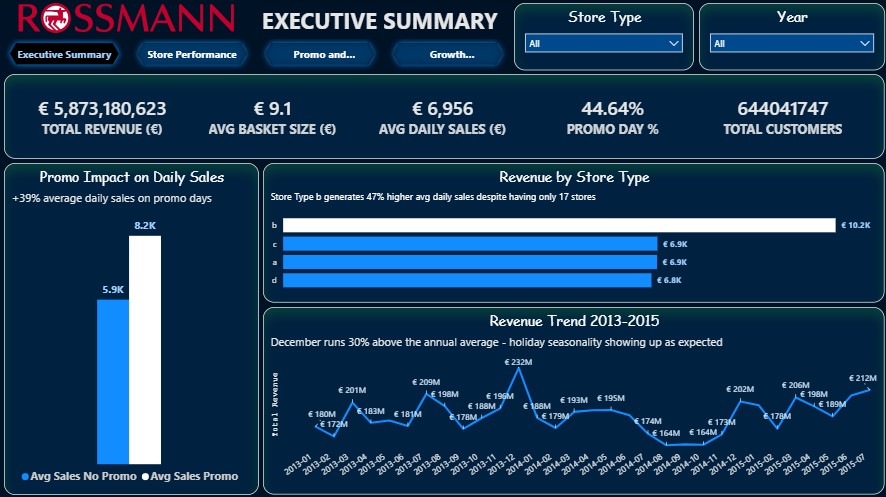Select the Total Customers 644041747 value
886x497 pixels.
(783, 108)
